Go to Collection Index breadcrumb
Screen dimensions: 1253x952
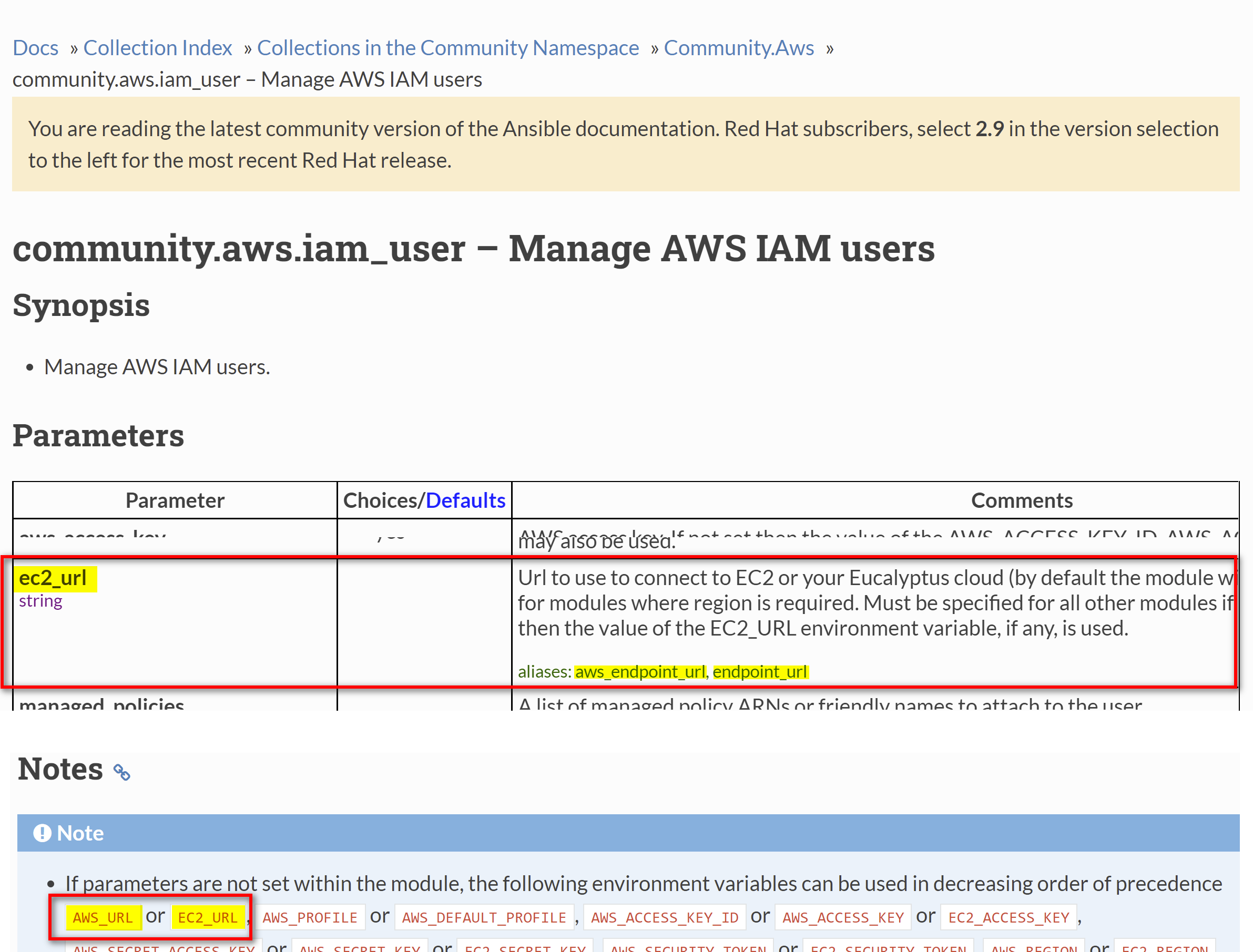pos(158,48)
